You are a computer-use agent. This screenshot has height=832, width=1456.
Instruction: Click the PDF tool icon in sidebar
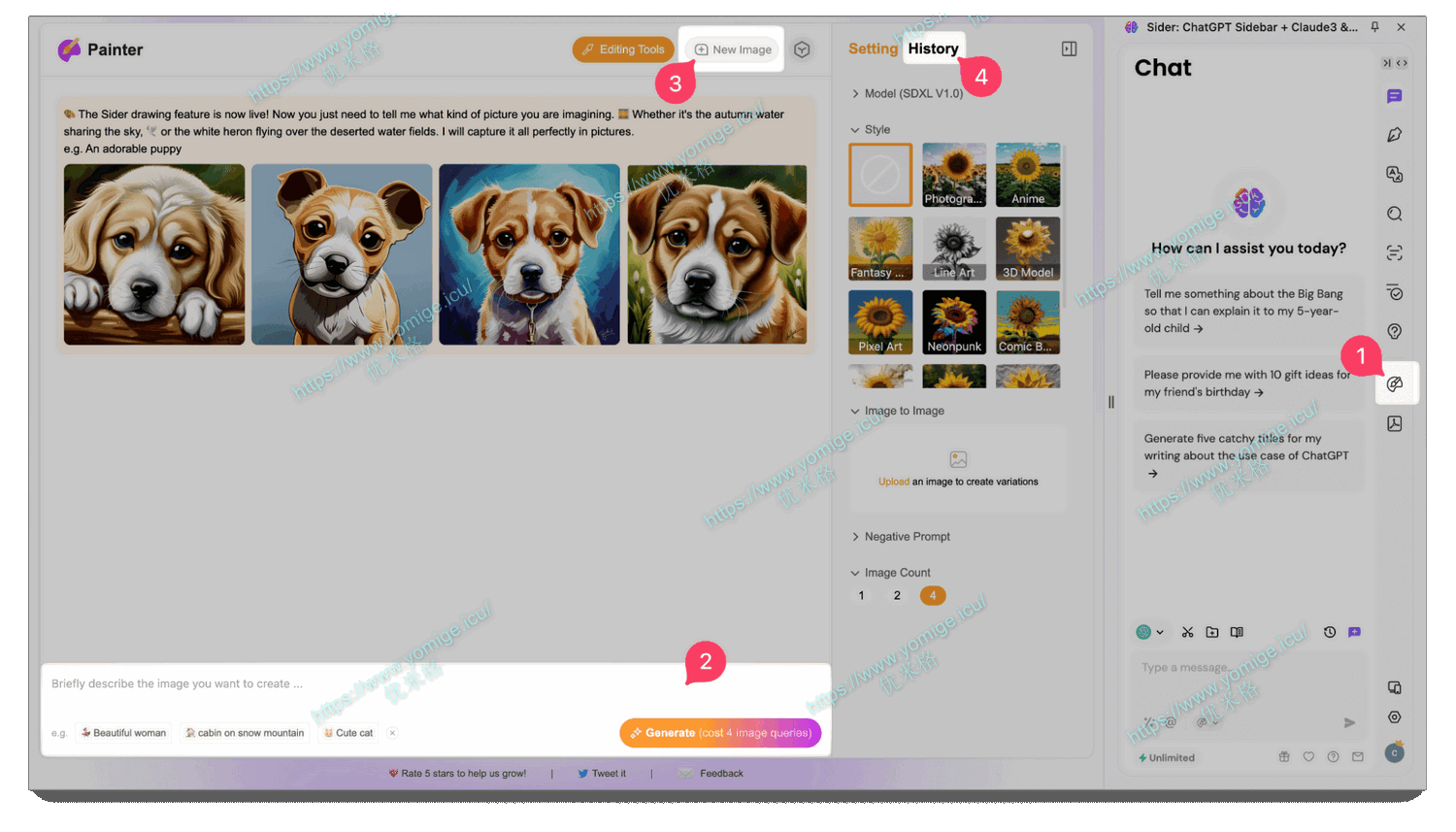(x=1395, y=424)
